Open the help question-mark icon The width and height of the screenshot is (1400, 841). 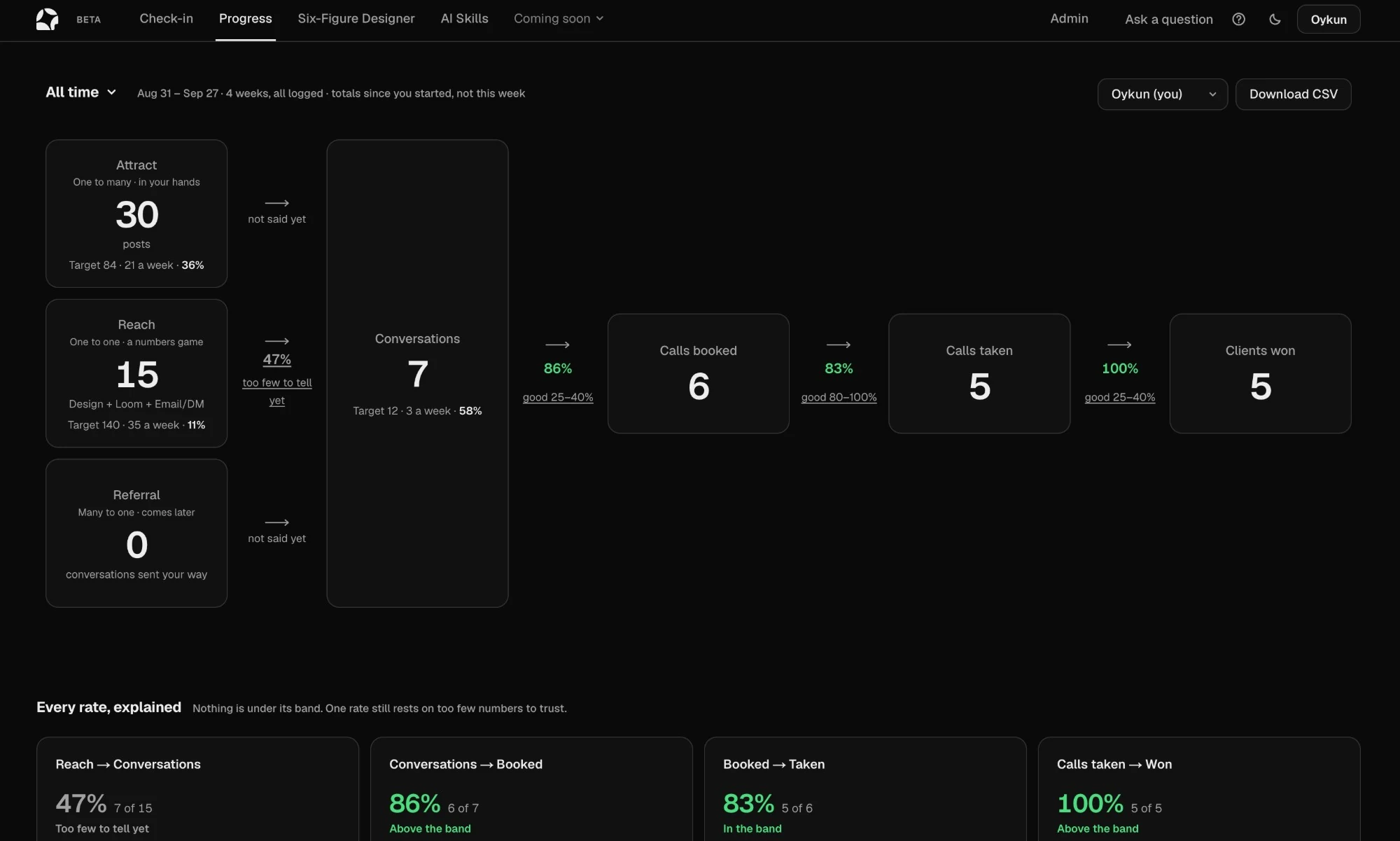1238,19
